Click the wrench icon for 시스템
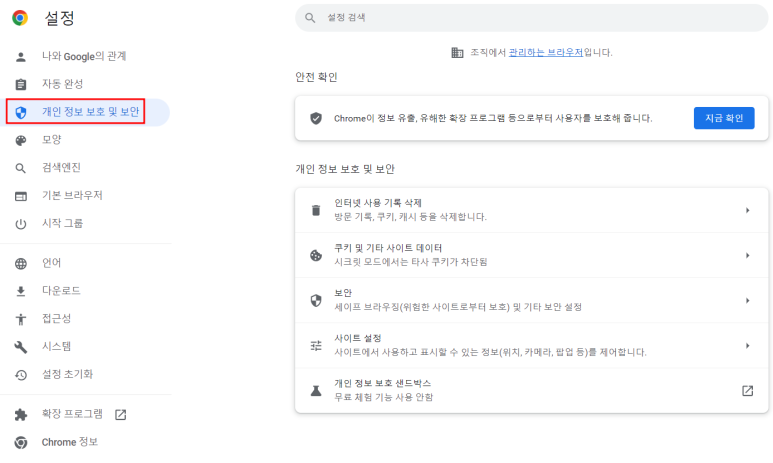The image size is (773, 463). [x=21, y=347]
